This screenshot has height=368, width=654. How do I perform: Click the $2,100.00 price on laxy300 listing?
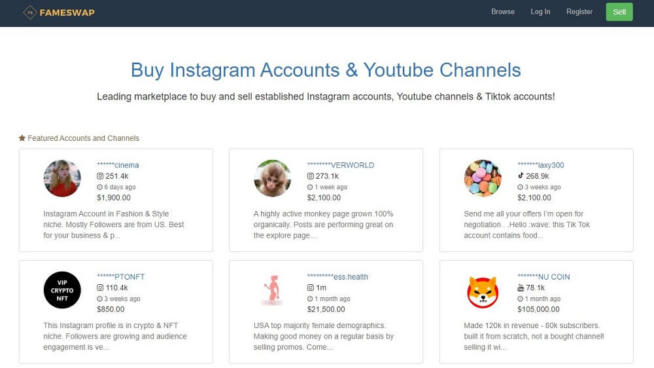click(534, 198)
